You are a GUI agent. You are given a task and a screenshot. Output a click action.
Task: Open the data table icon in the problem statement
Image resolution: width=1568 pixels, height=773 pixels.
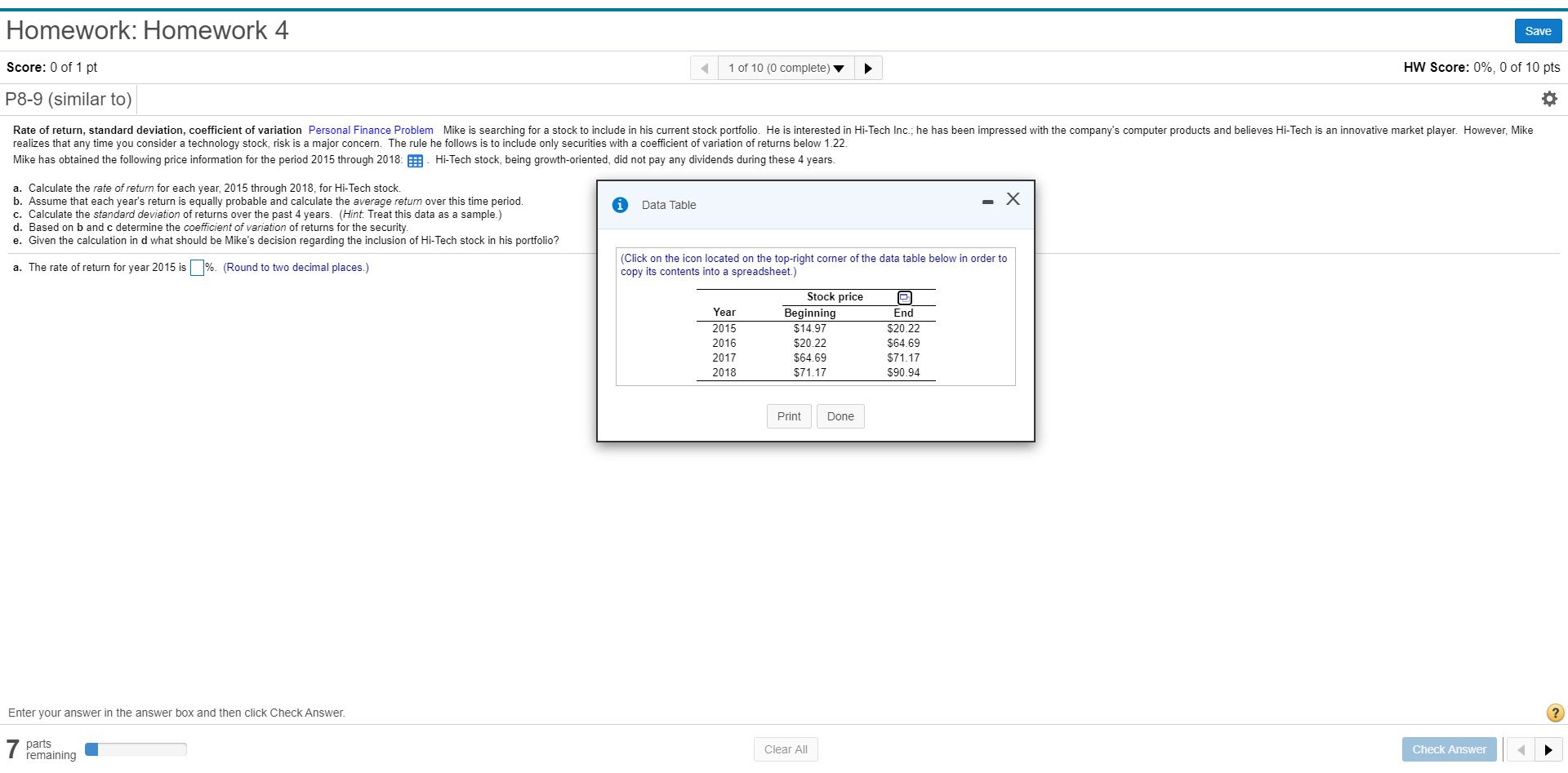pyautogui.click(x=416, y=161)
